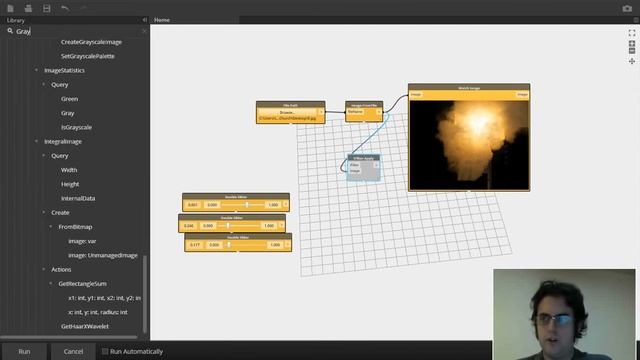Adjust the slider showing 0.117
Screen dimensions: 640x360
(245, 244)
